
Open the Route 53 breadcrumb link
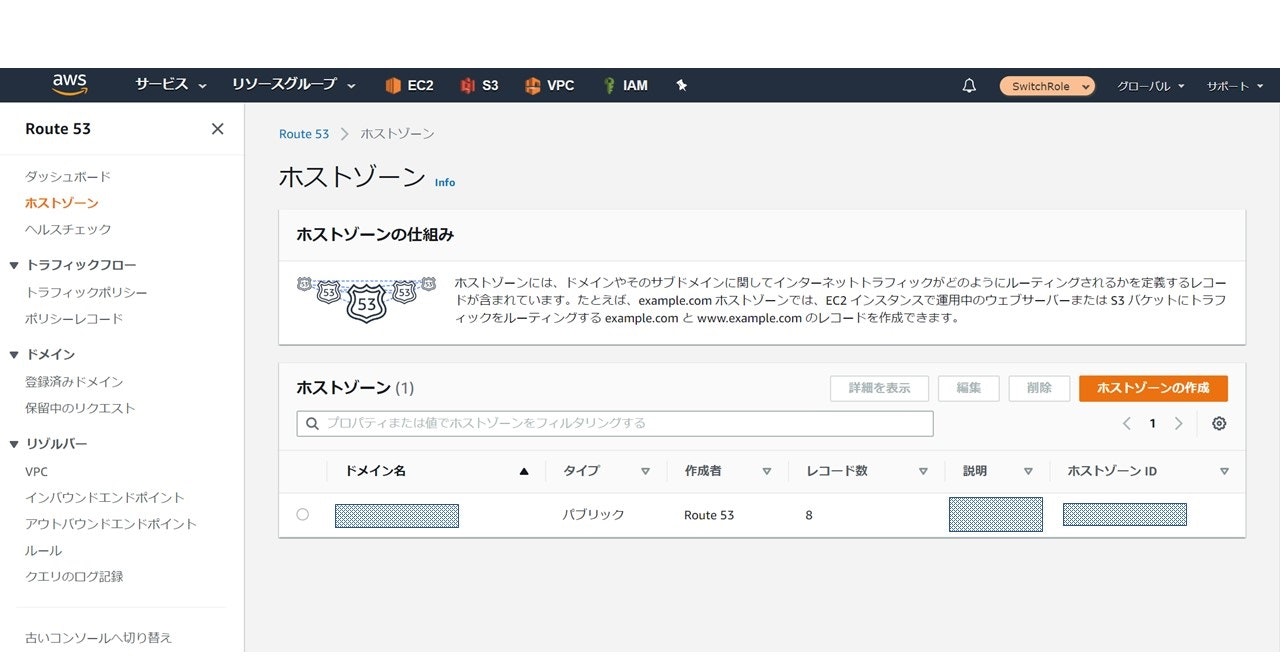coord(304,133)
